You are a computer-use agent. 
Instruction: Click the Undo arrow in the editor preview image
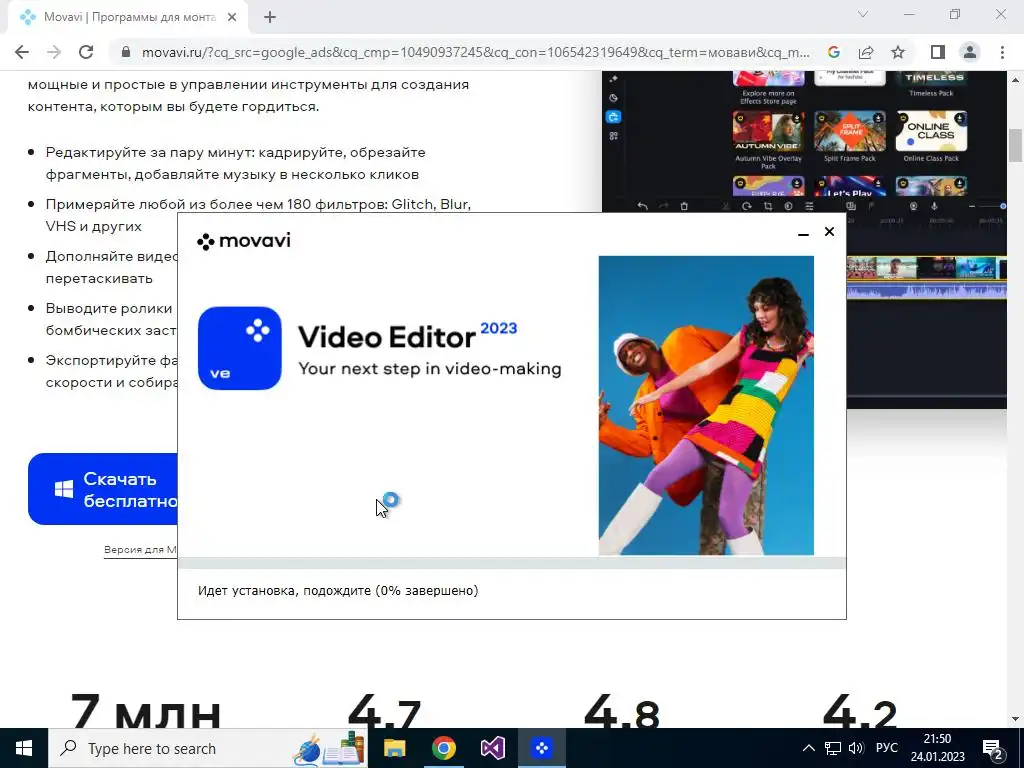point(643,206)
